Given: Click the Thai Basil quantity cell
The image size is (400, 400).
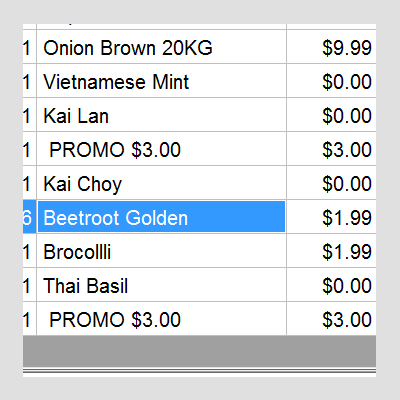Looking at the screenshot, I should click(29, 285).
